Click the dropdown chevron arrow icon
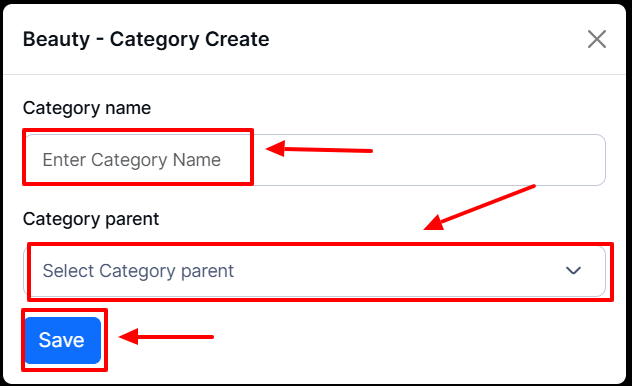 coord(573,270)
